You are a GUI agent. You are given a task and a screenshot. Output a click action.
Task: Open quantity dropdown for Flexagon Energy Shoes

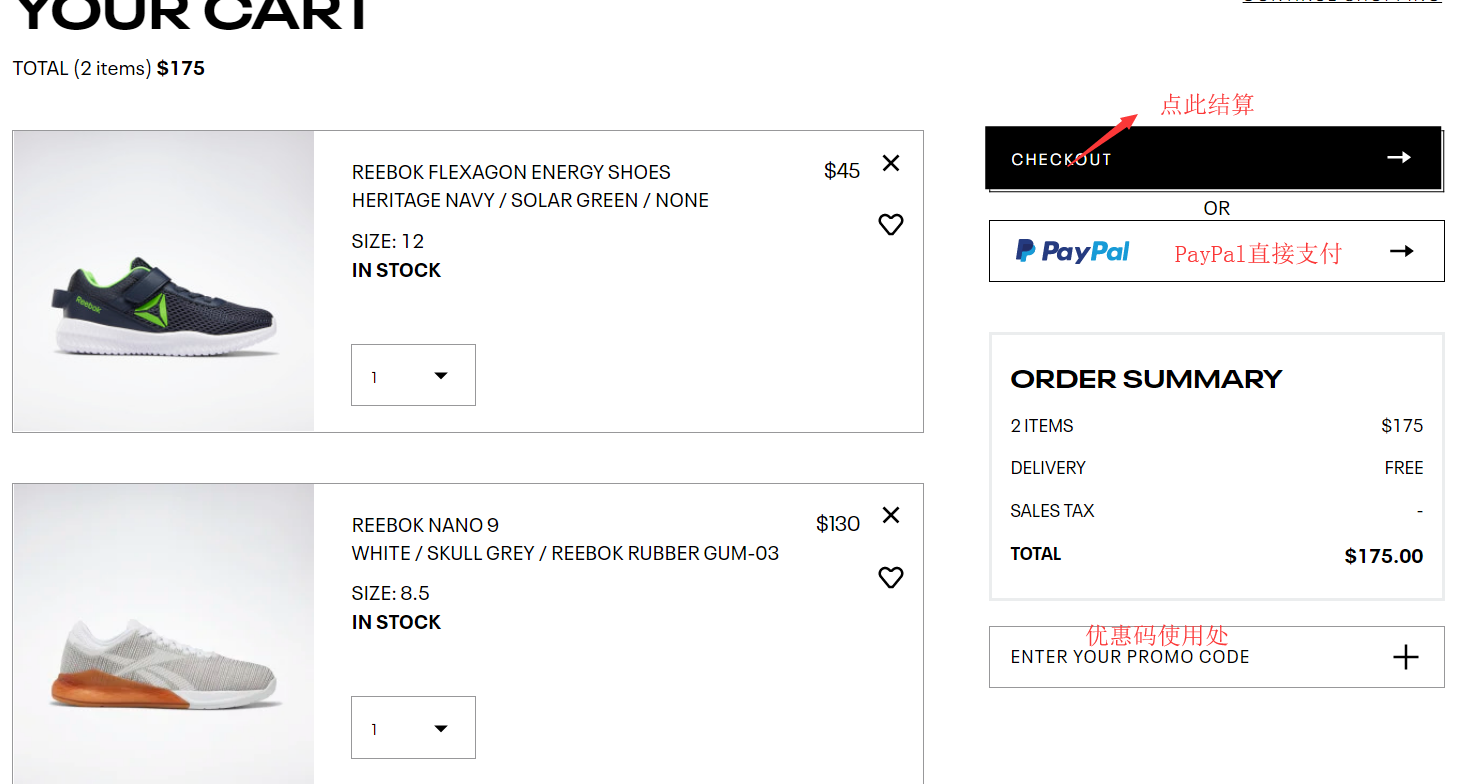[413, 375]
